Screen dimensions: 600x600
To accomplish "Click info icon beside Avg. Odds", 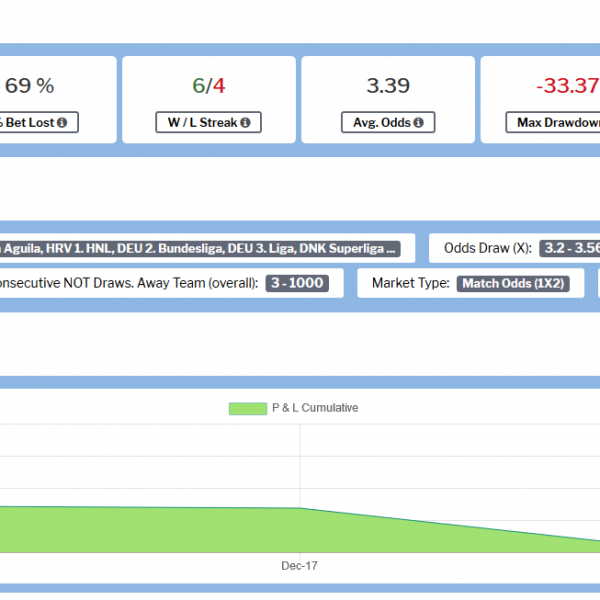I will (418, 123).
